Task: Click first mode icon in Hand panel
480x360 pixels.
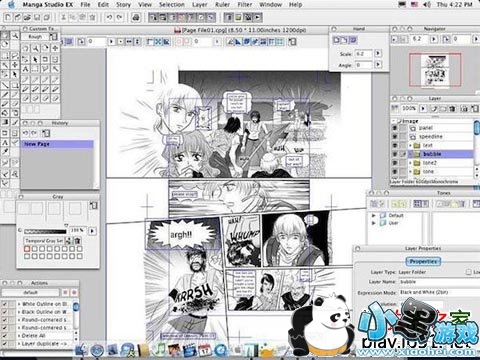Action: 336,40
